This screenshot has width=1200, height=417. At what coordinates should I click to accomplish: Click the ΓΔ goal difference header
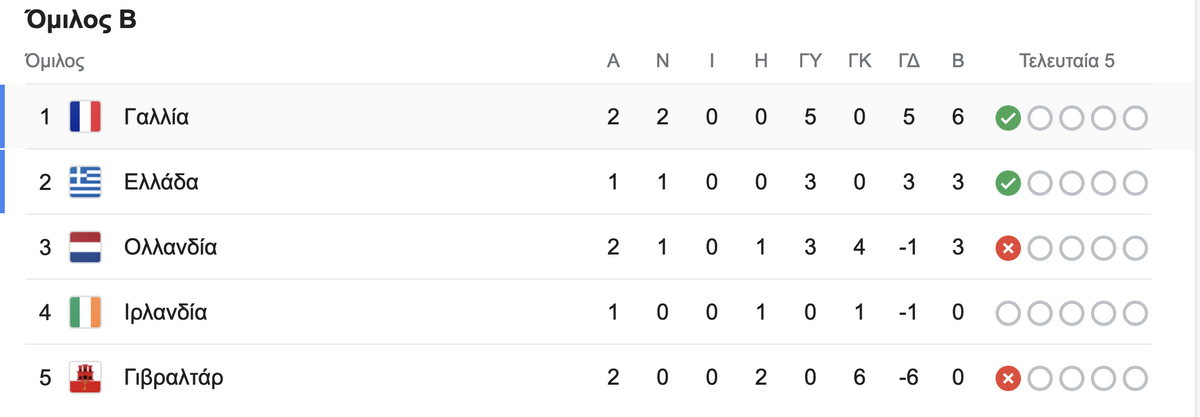coord(909,61)
